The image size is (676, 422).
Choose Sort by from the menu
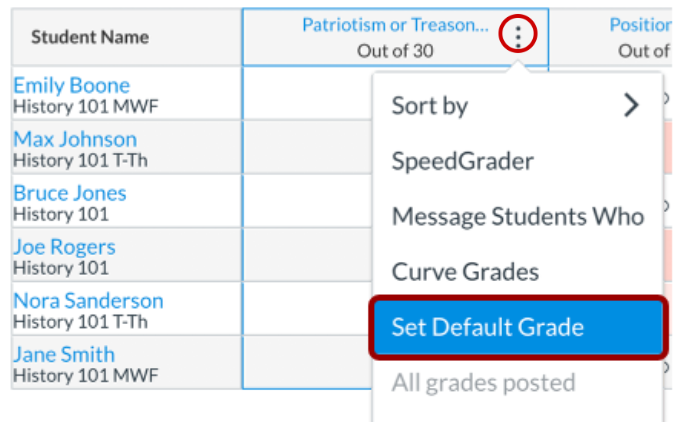(517, 106)
